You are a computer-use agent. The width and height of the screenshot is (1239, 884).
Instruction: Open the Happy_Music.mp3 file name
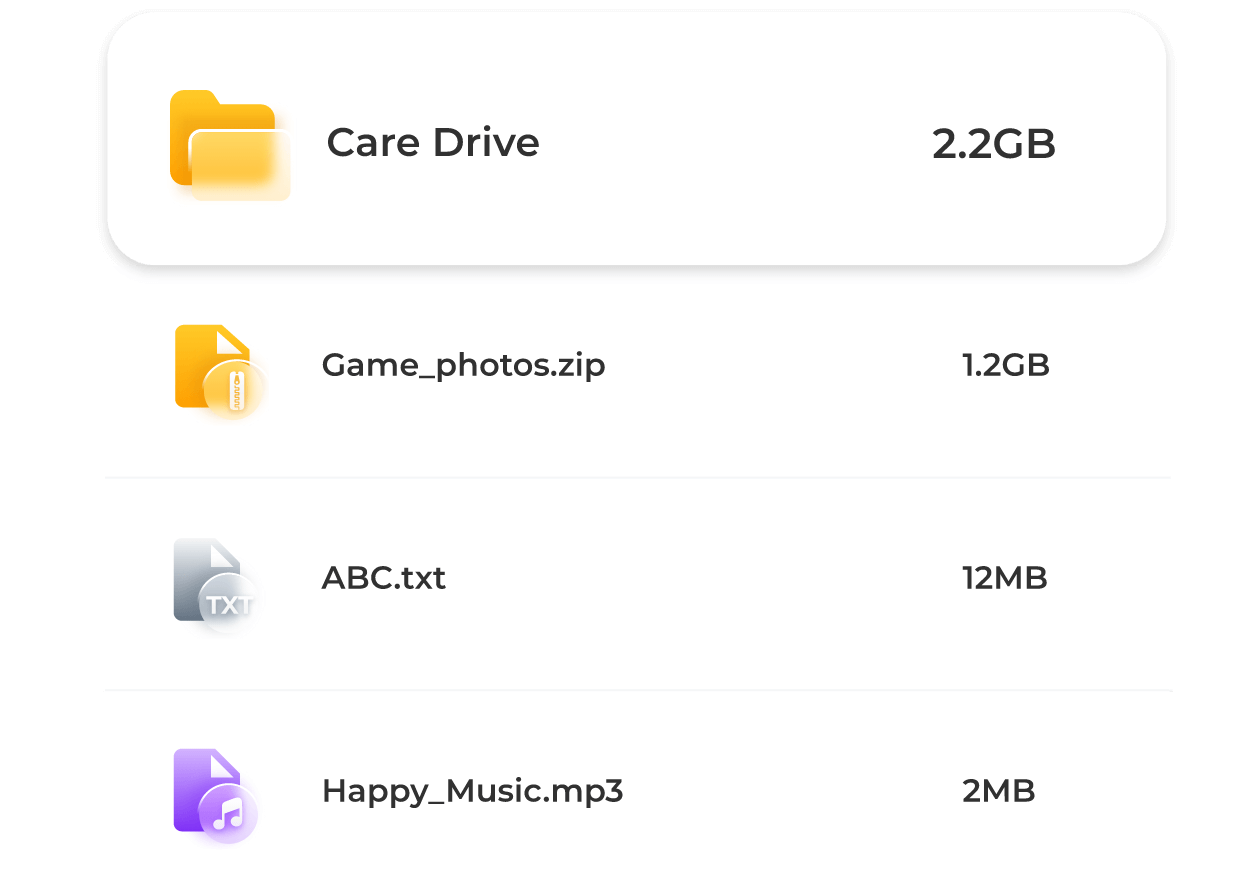pos(472,792)
